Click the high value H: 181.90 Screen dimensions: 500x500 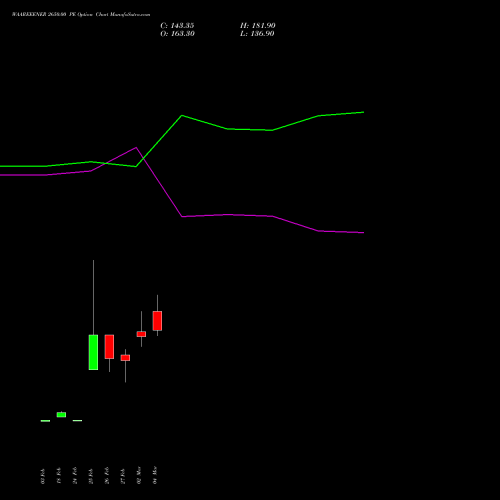click(258, 26)
